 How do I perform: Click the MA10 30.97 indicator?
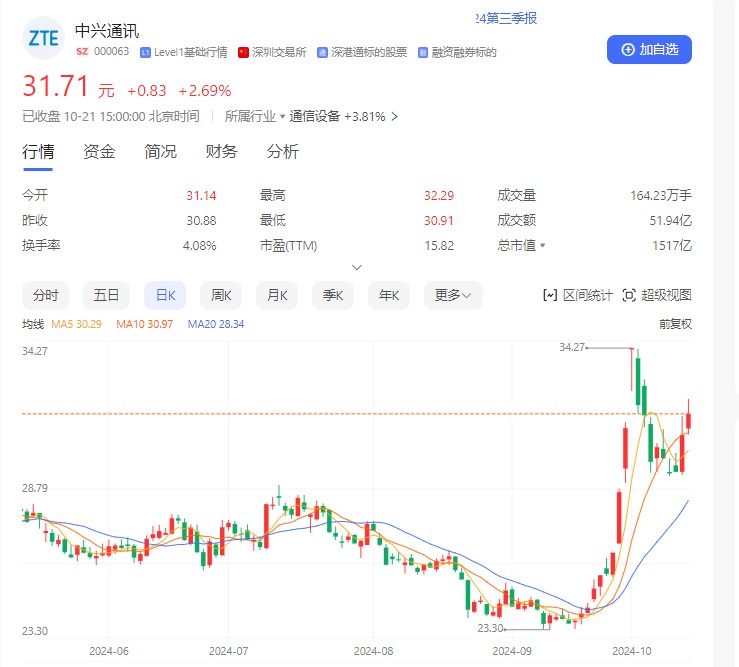[x=145, y=324]
